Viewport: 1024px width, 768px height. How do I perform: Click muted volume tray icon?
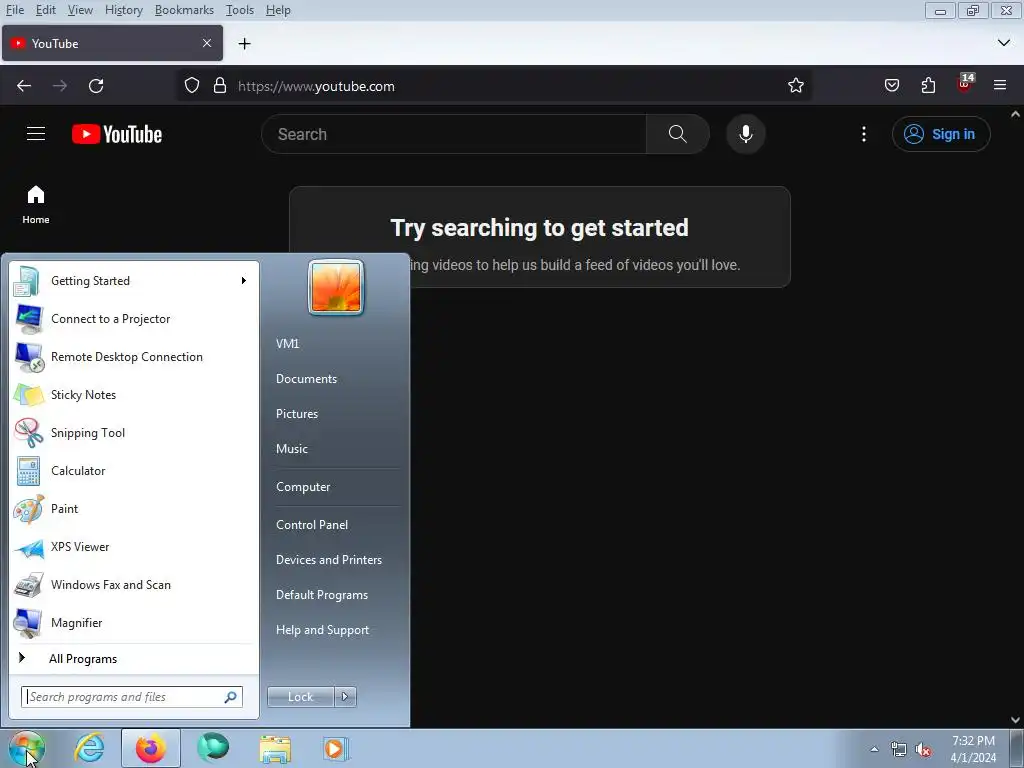923,749
